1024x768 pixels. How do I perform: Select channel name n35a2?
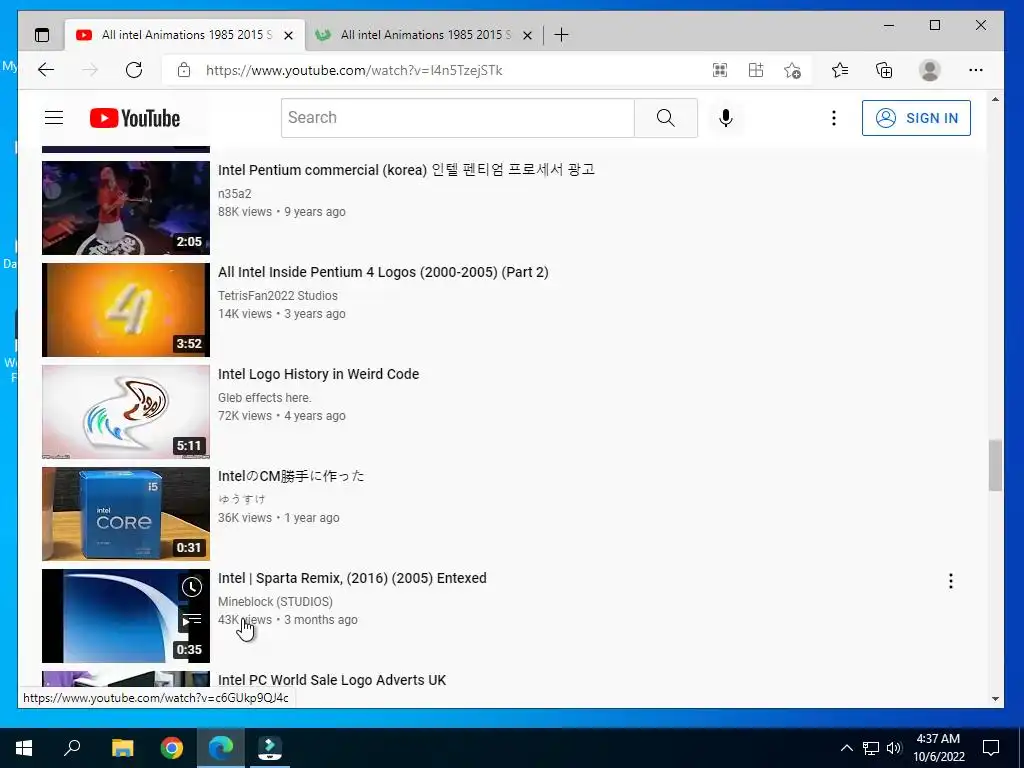234,194
